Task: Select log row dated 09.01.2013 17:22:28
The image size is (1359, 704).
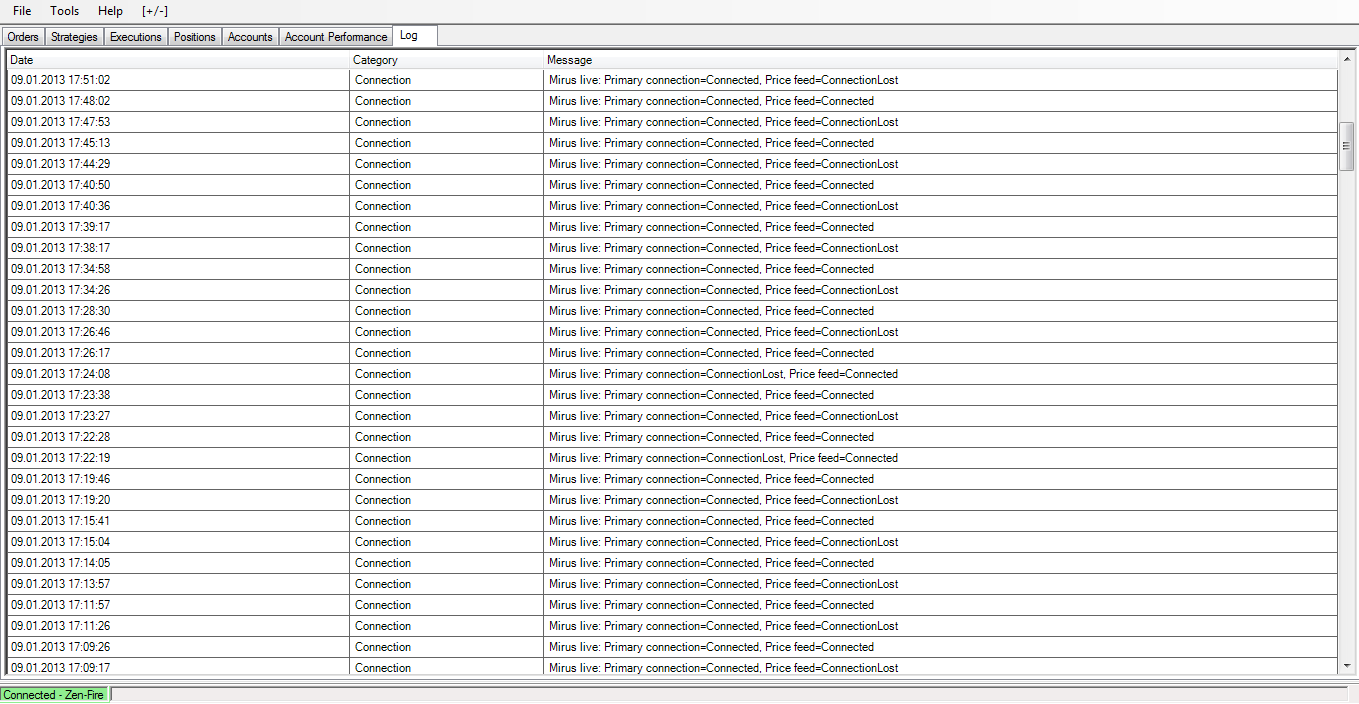Action: click(x=672, y=437)
